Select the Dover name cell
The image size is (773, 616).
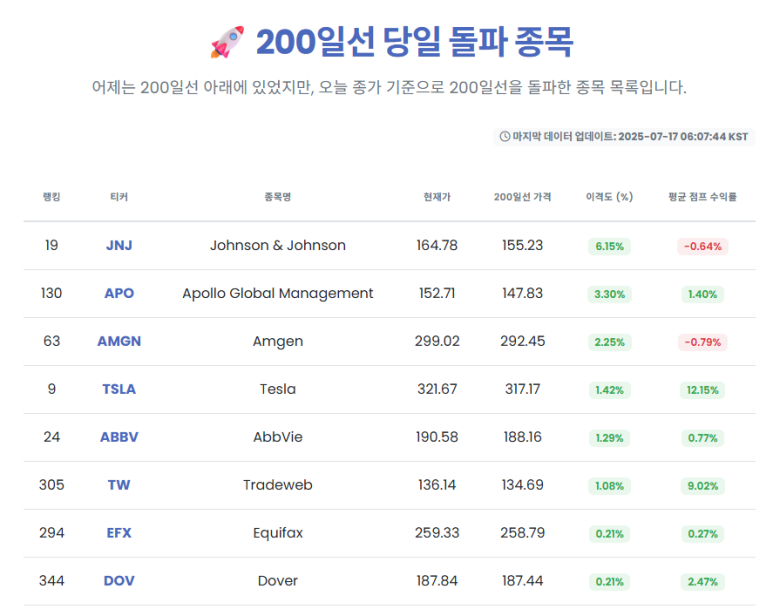(278, 581)
